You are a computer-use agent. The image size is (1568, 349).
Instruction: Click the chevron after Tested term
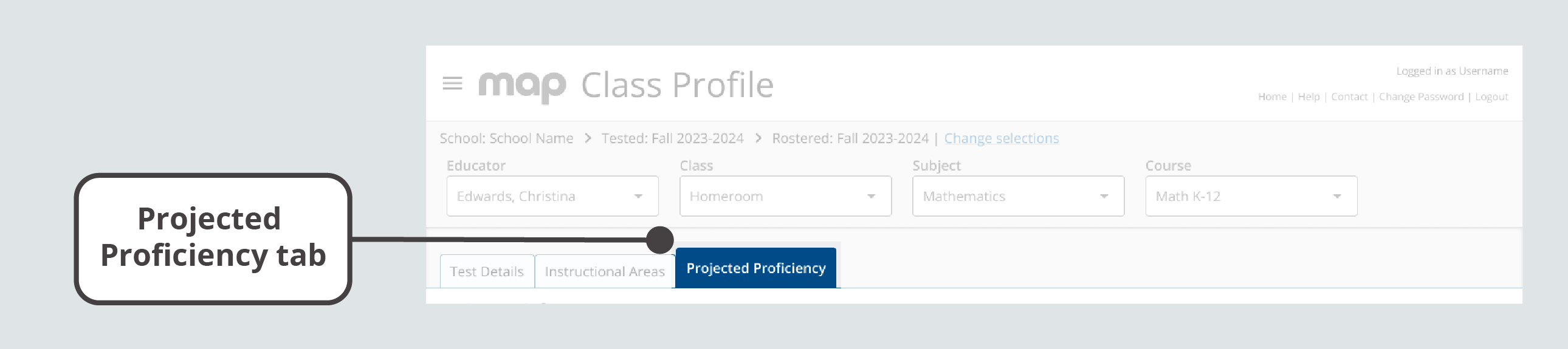(758, 138)
